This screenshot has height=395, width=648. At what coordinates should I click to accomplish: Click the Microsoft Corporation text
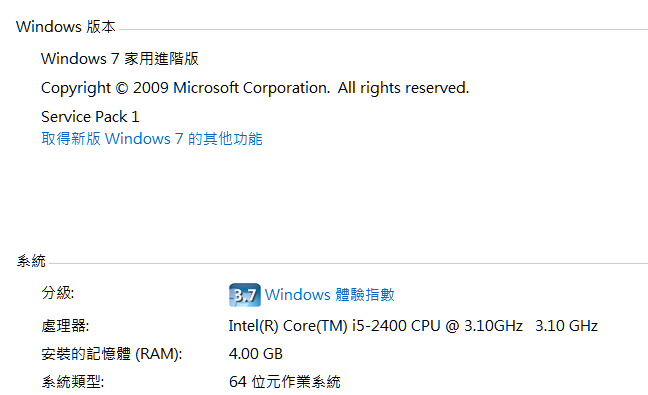point(251,88)
